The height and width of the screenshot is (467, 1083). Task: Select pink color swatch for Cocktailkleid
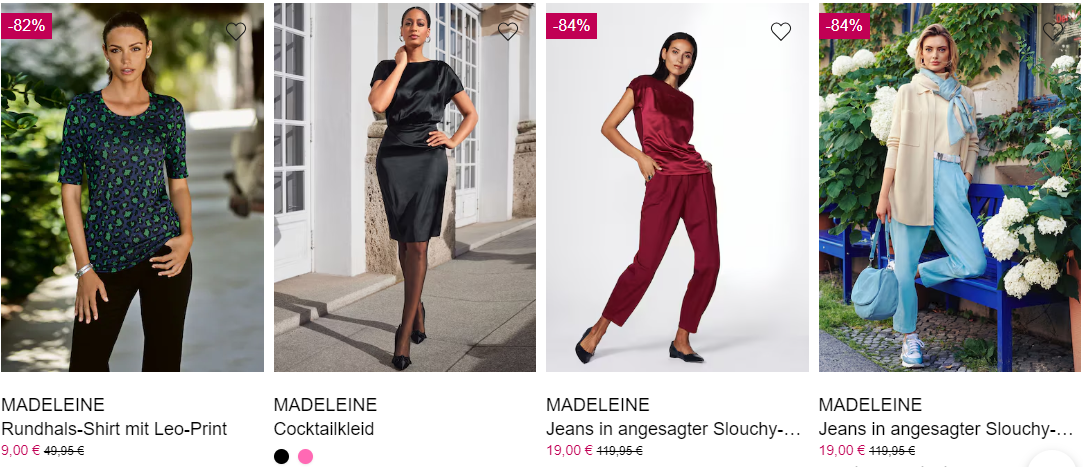point(305,457)
